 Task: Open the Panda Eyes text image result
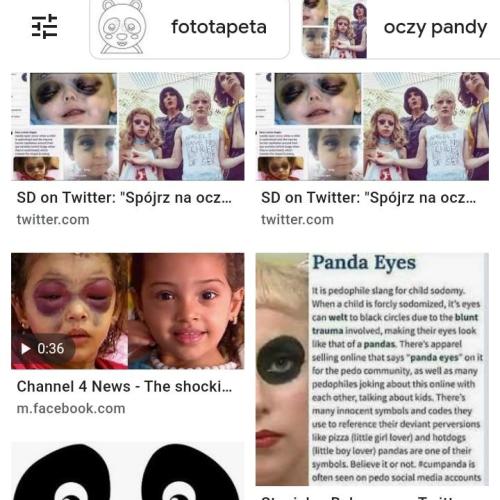click(372, 369)
